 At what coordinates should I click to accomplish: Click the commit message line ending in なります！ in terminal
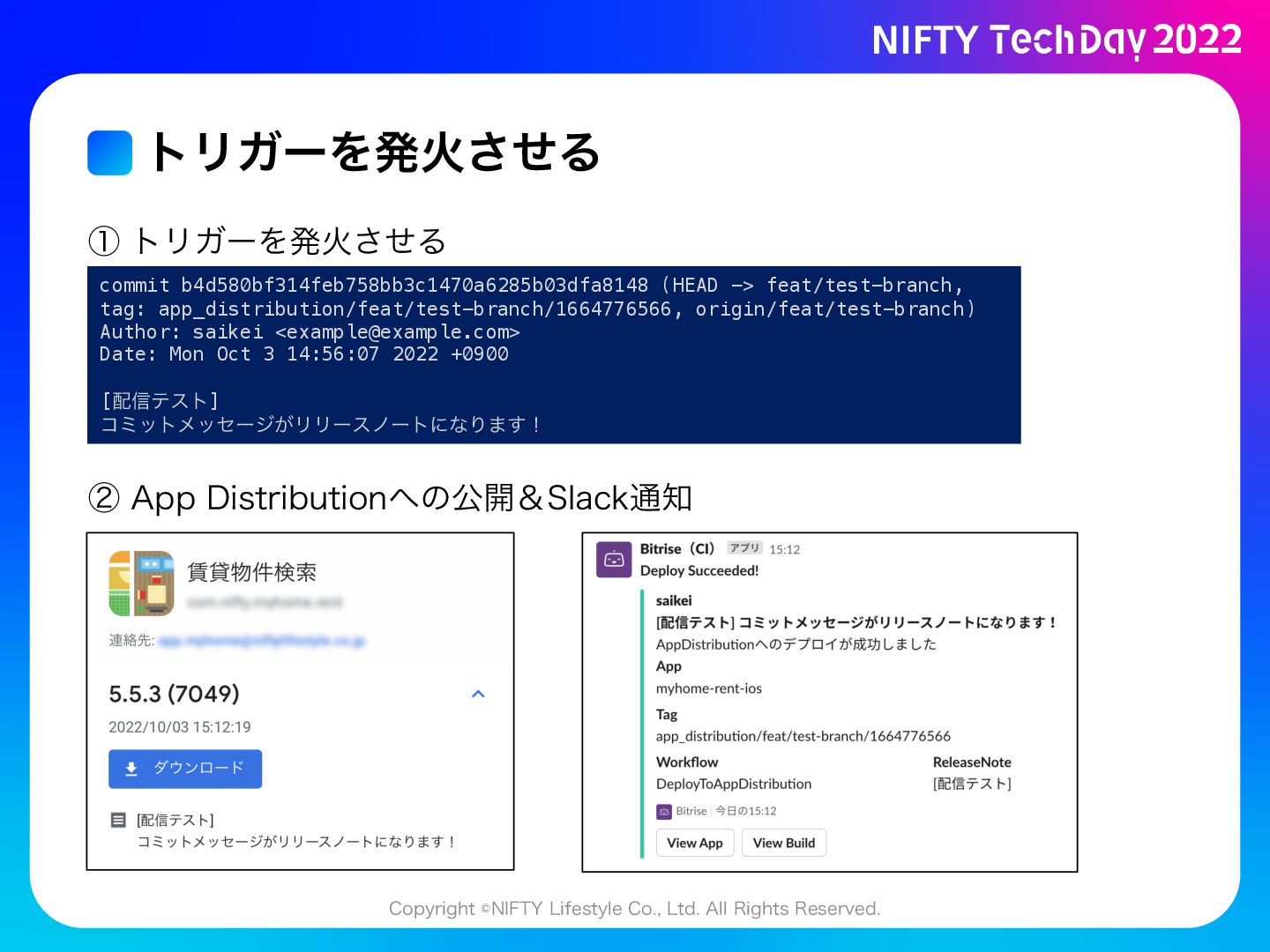(321, 424)
